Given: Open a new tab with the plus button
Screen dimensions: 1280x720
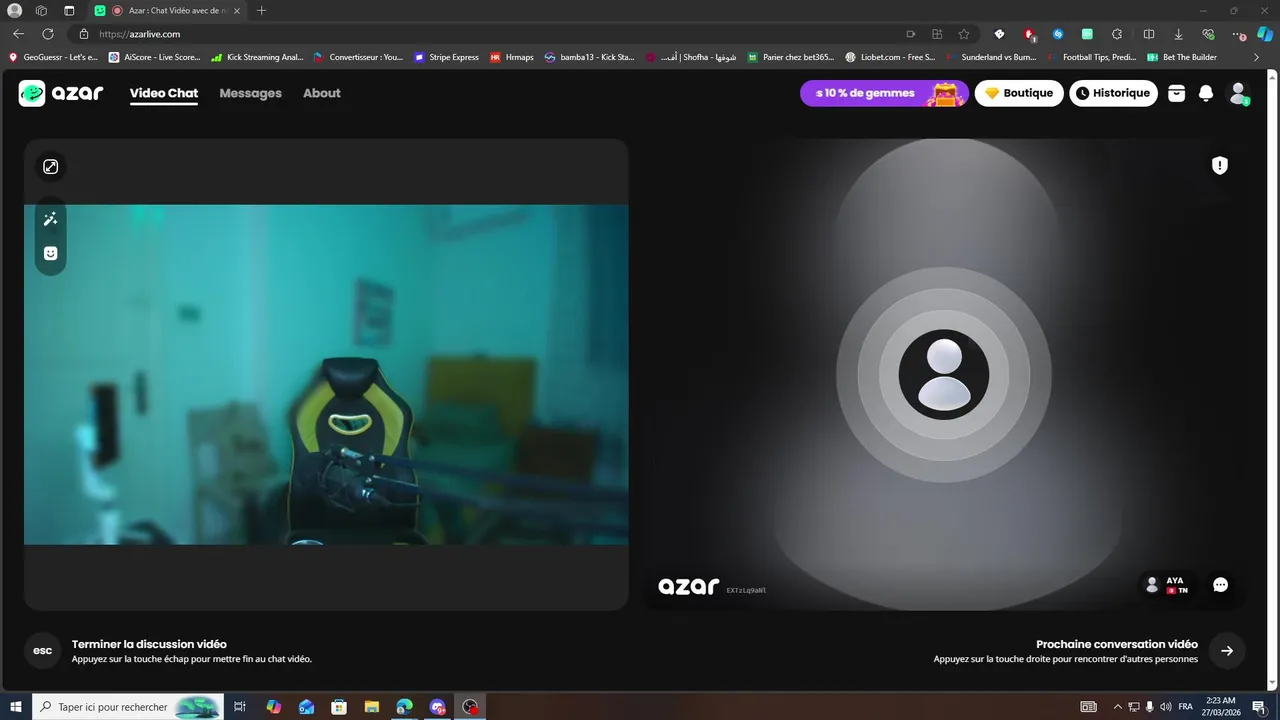Looking at the screenshot, I should [262, 10].
